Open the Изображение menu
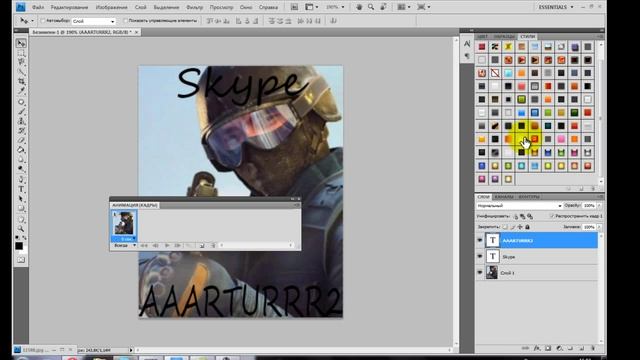The height and width of the screenshot is (360, 640). 111,7
